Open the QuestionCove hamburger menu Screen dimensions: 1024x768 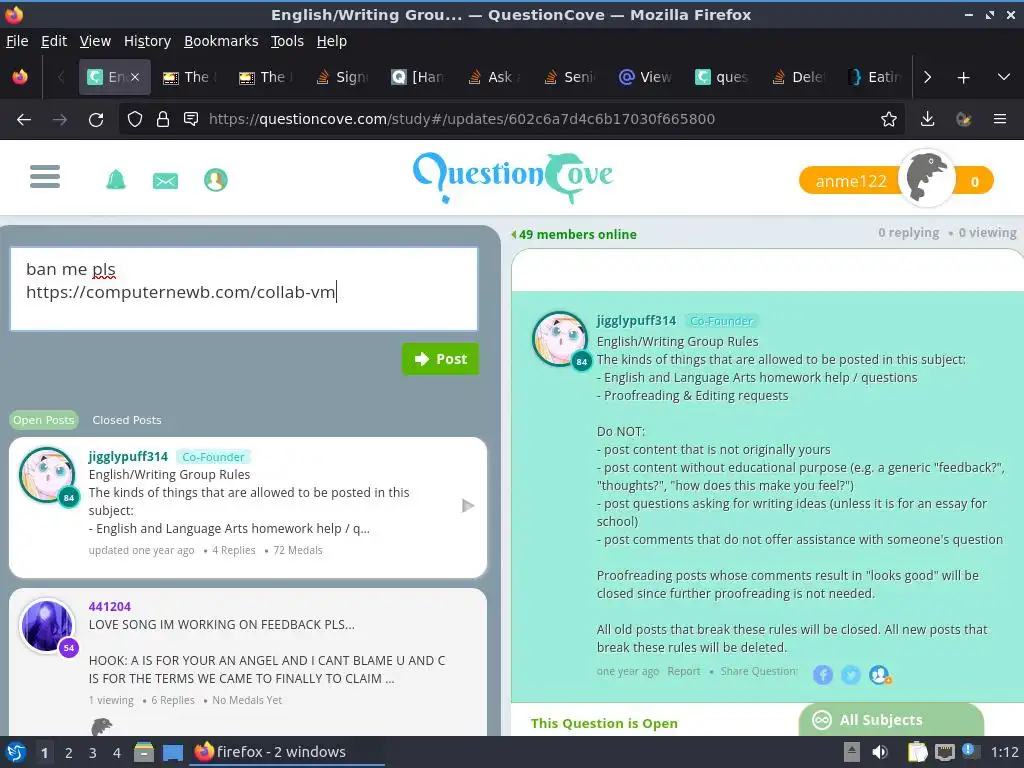point(45,176)
